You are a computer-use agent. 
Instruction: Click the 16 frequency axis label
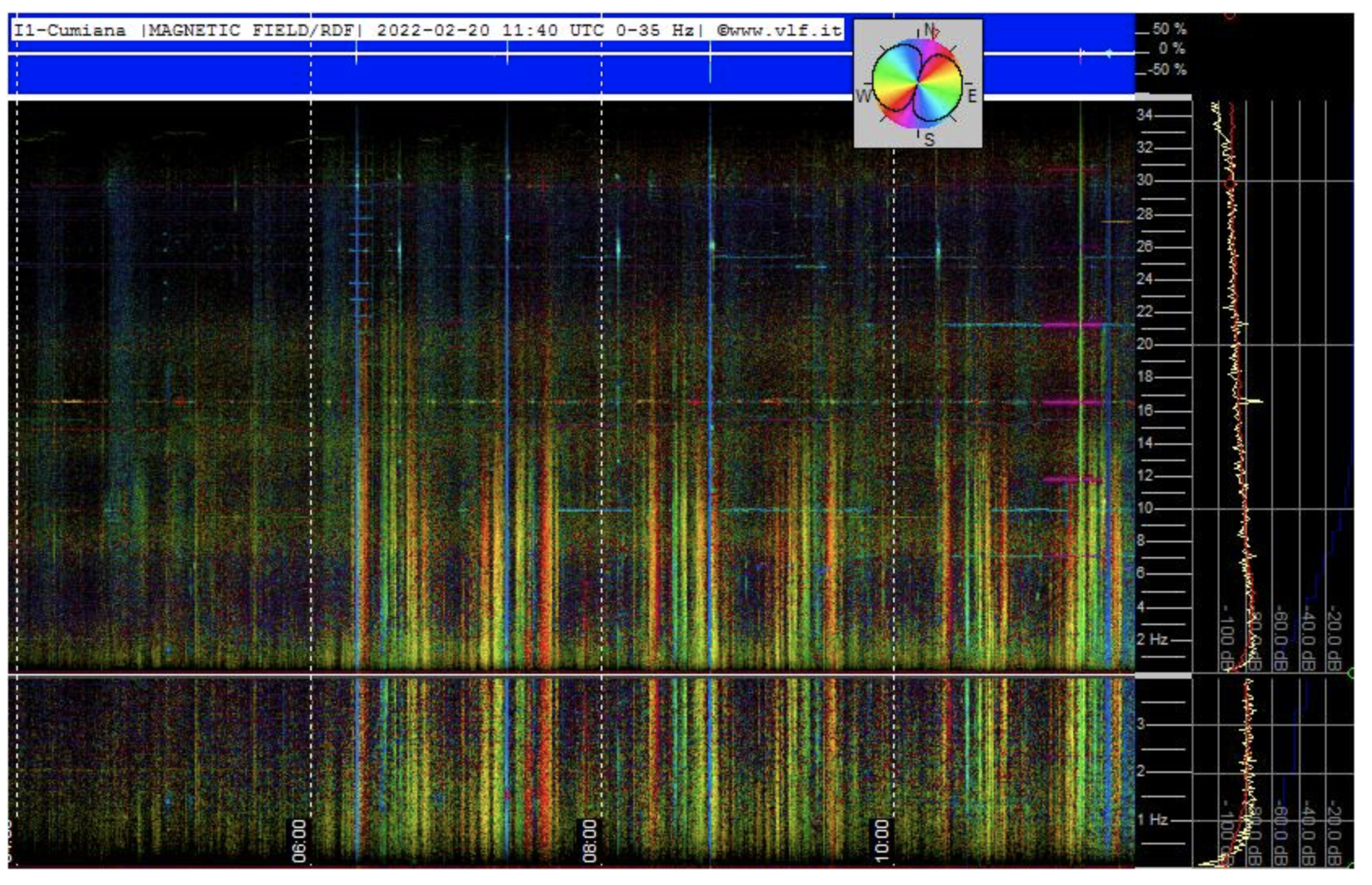[1145, 411]
